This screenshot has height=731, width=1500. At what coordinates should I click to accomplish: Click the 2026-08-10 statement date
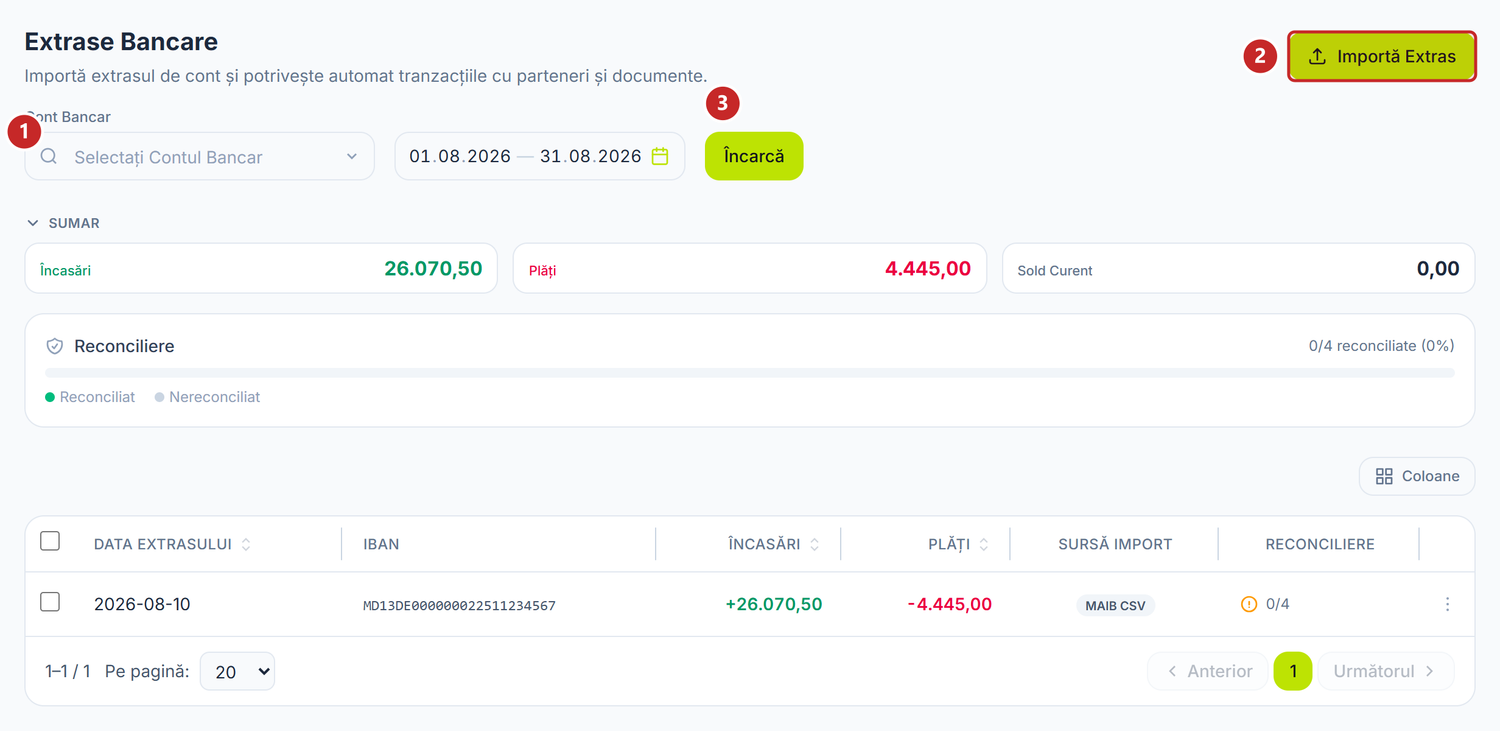coord(142,604)
